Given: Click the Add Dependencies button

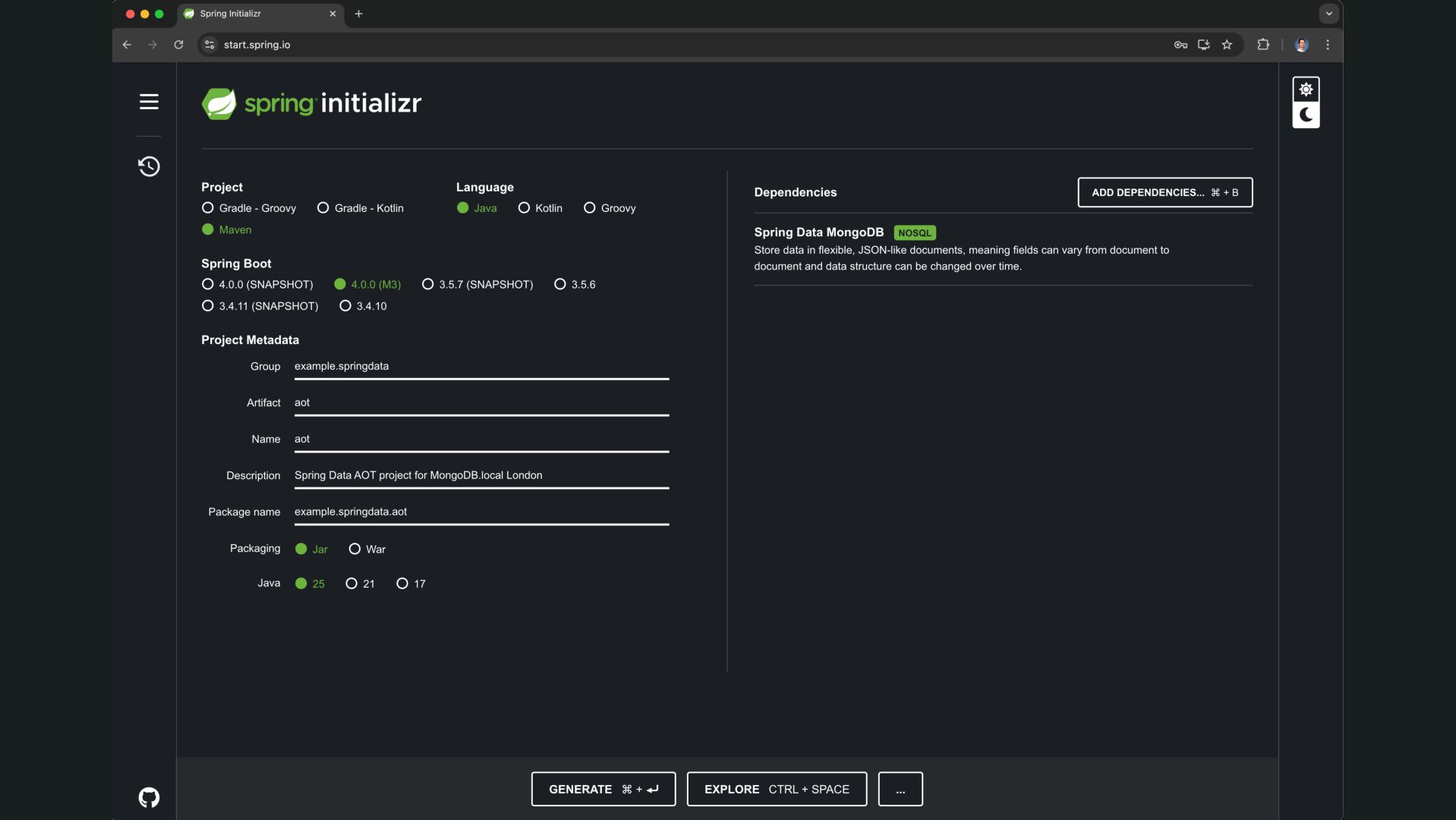Looking at the screenshot, I should click(1164, 193).
